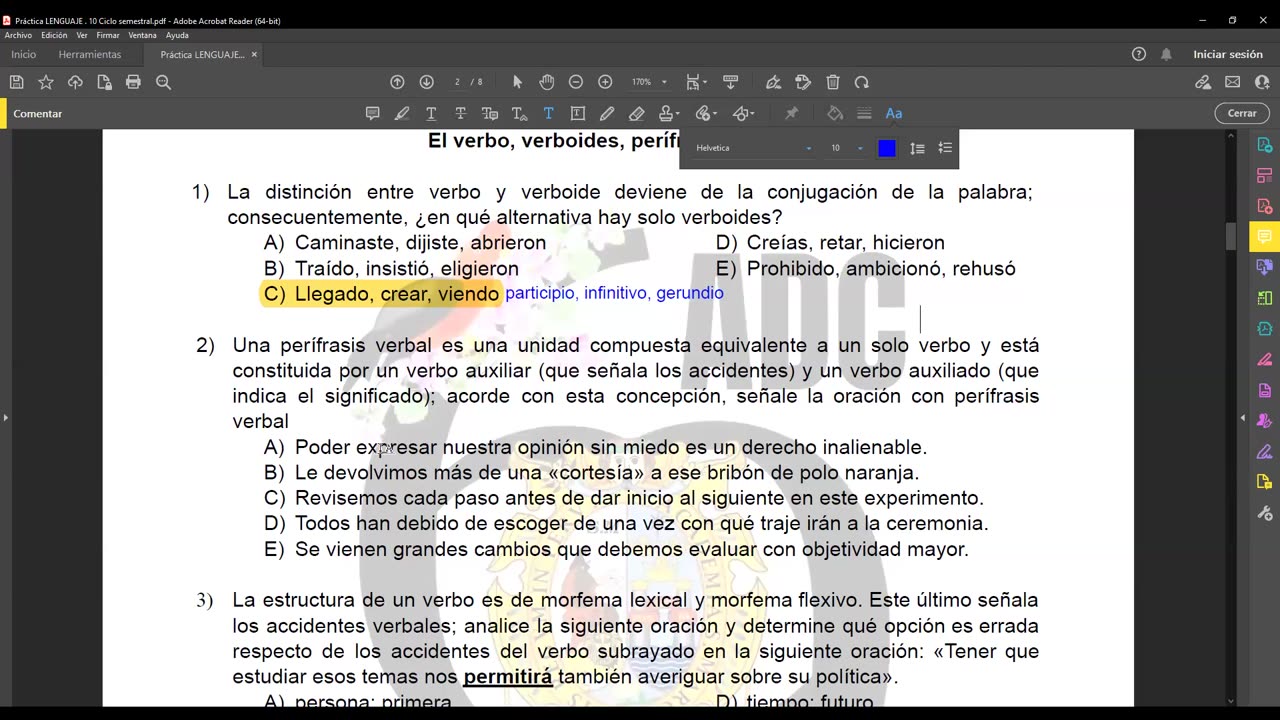Click the Save file icon

(16, 82)
